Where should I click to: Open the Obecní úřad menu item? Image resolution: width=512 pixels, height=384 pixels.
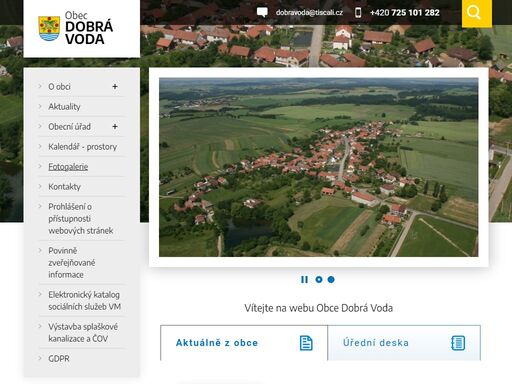point(69,127)
